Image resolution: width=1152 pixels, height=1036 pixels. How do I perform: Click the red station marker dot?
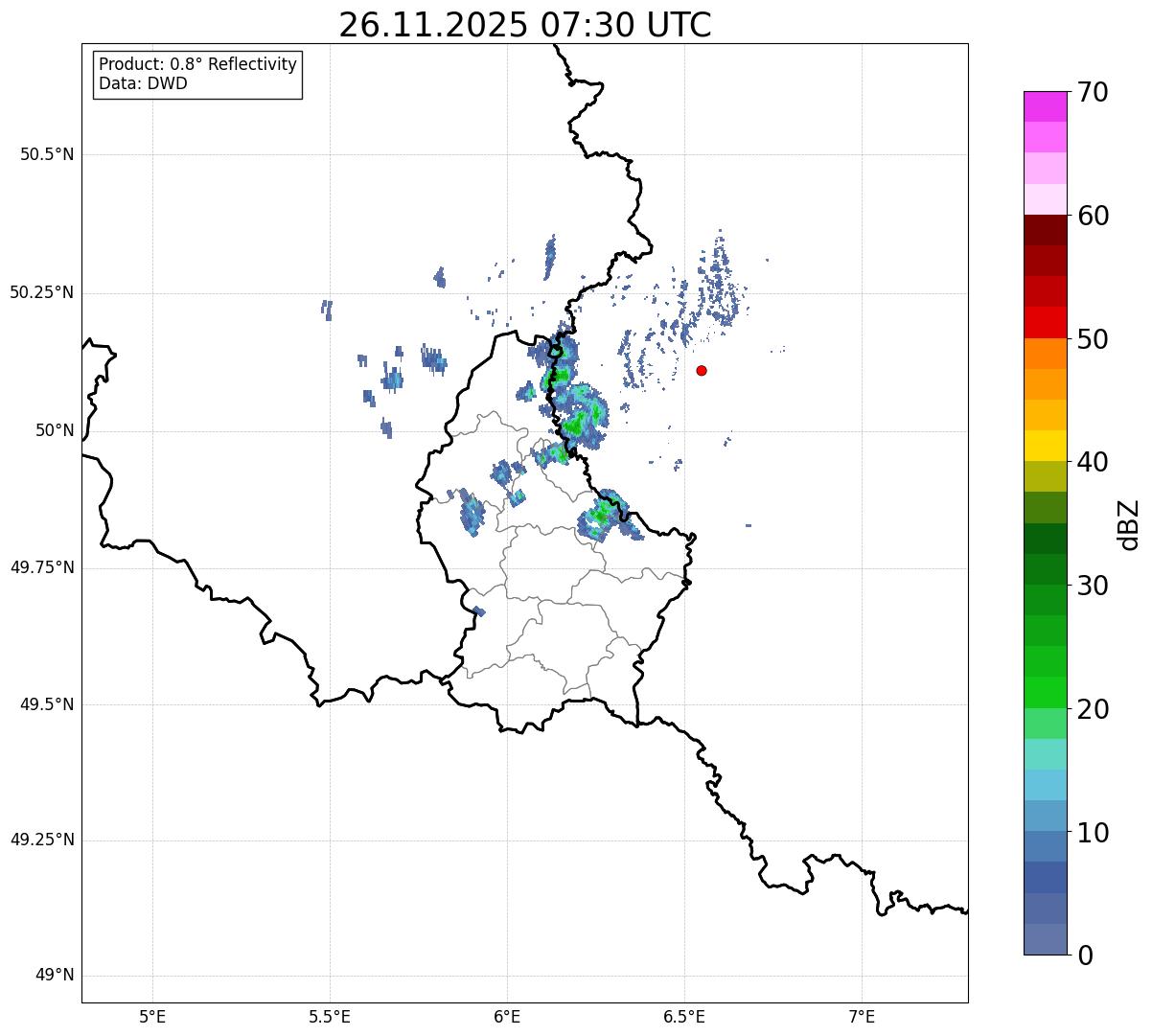[x=702, y=370]
